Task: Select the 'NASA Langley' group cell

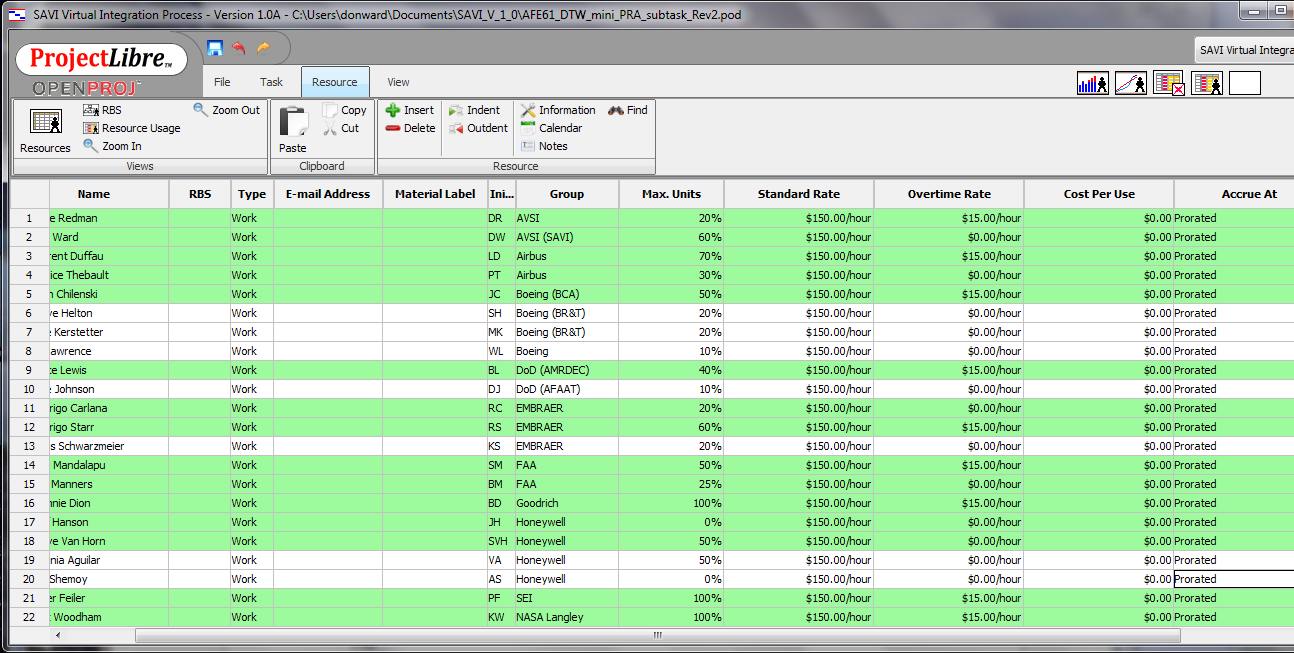Action: tap(566, 617)
